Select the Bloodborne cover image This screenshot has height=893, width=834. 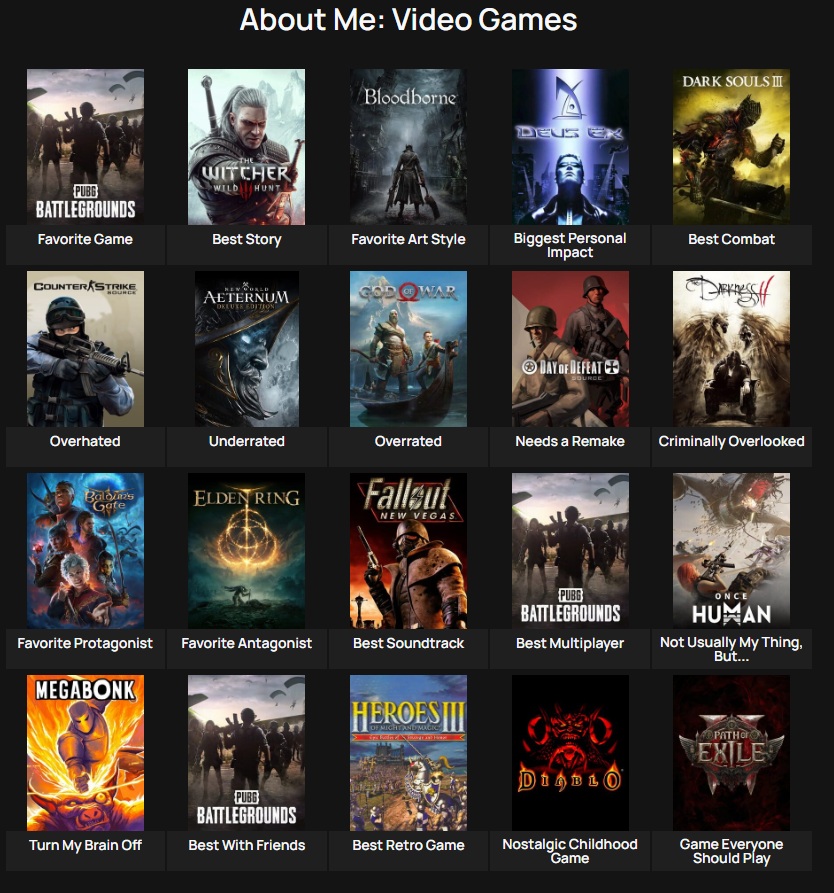(x=408, y=147)
